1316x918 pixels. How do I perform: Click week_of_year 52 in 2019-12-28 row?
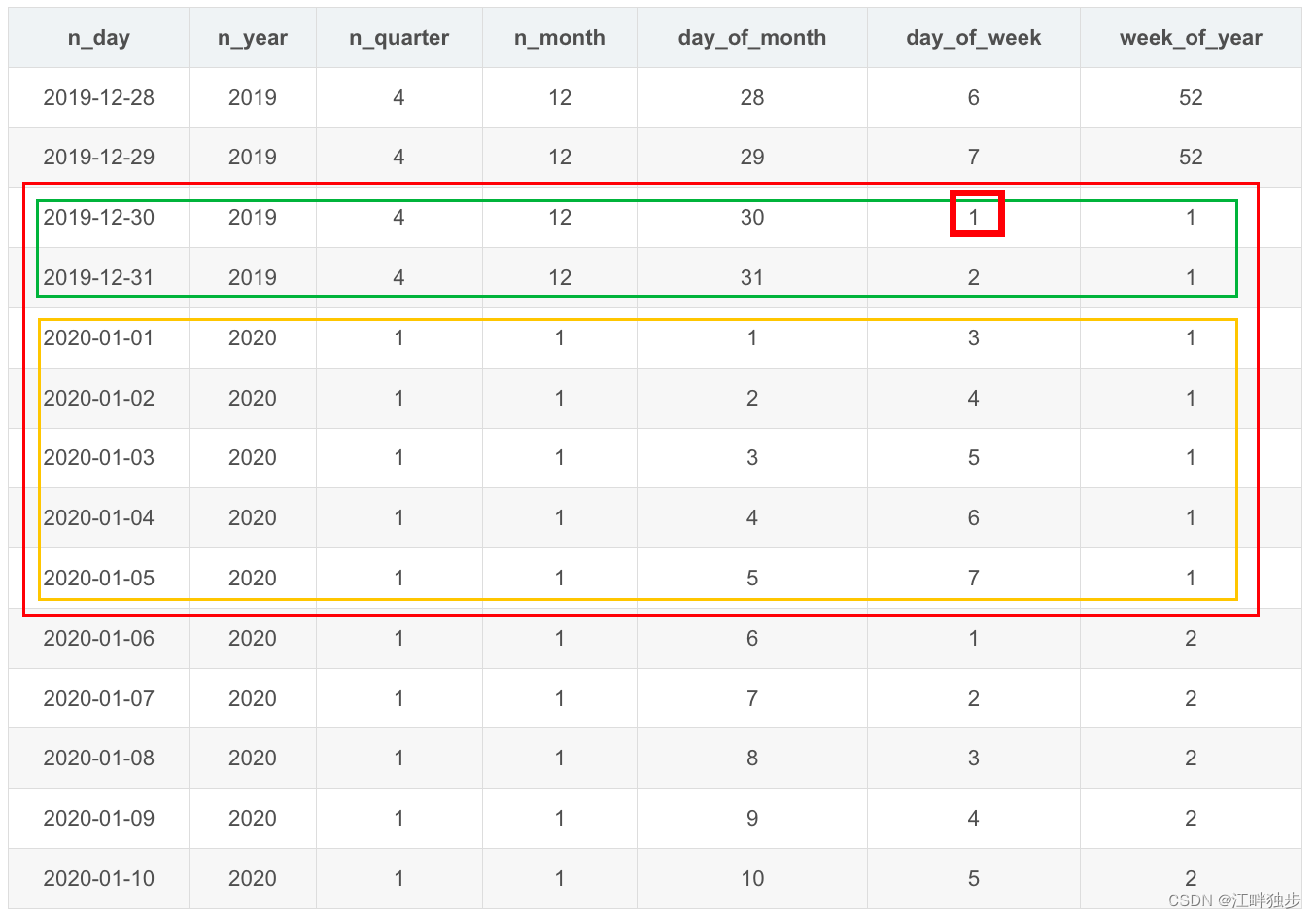[x=1191, y=97]
